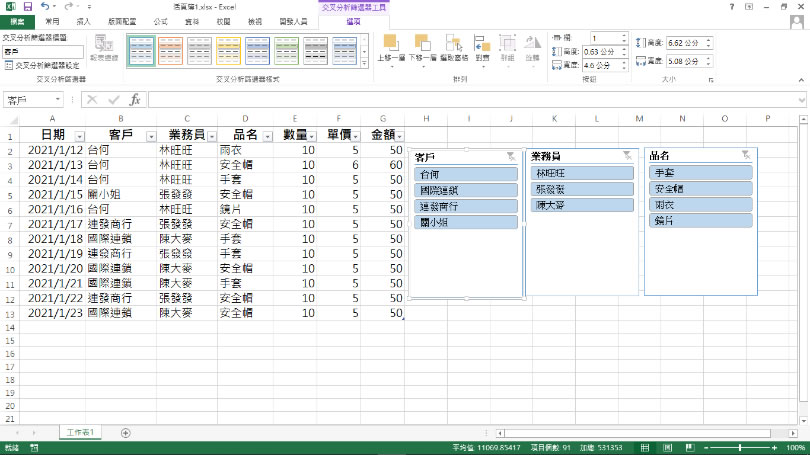Switch to Page Layout view
Screen dimensions: 810x455
(x=667, y=448)
